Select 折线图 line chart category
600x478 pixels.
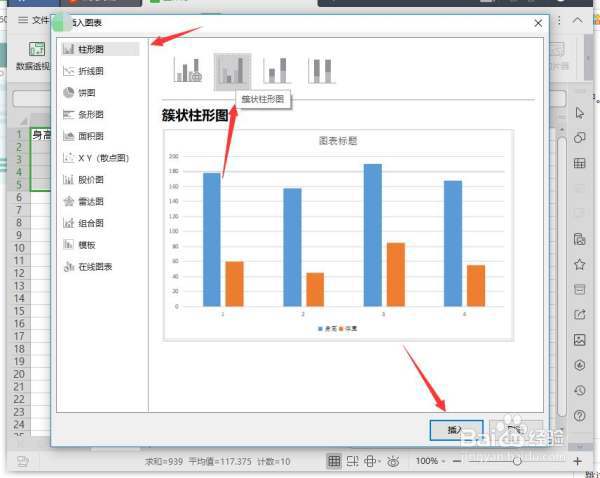tap(84, 71)
